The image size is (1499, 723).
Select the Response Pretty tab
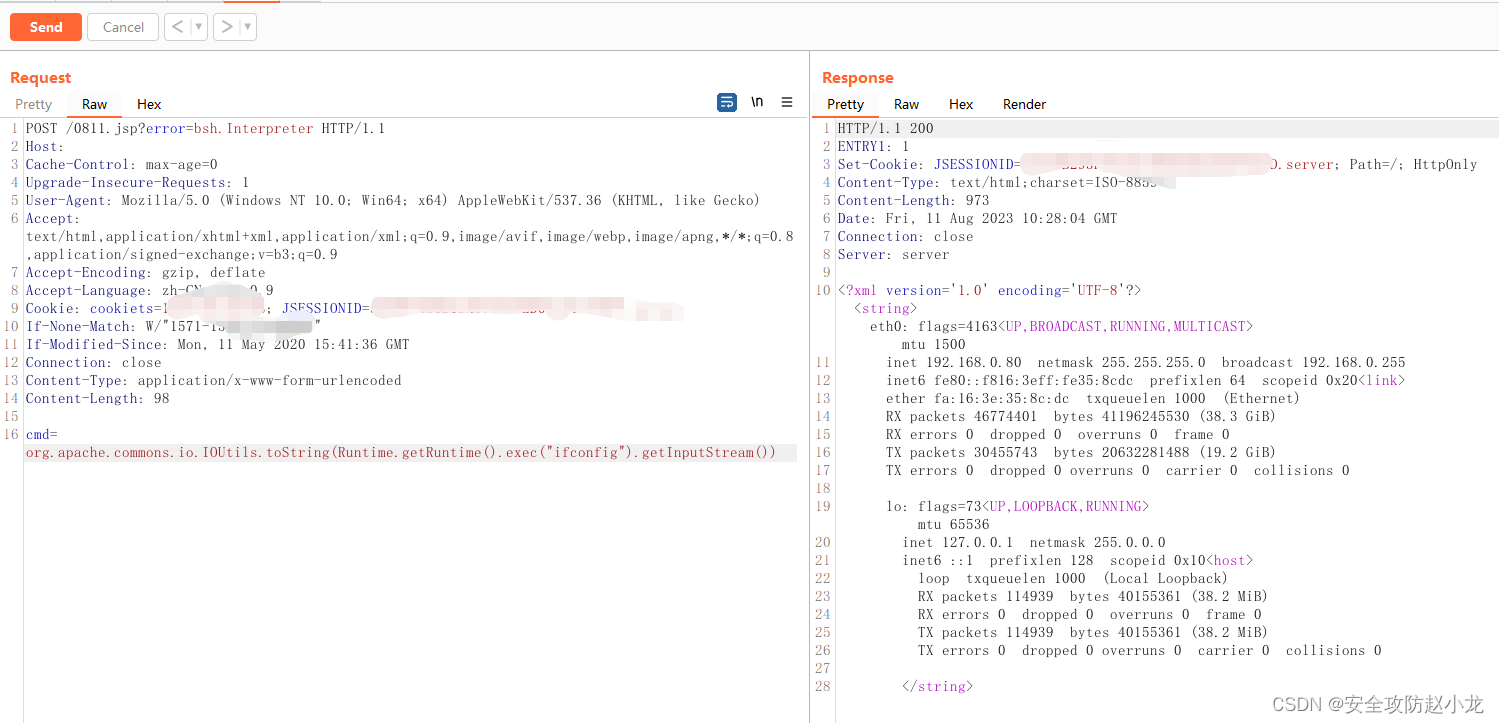(845, 104)
